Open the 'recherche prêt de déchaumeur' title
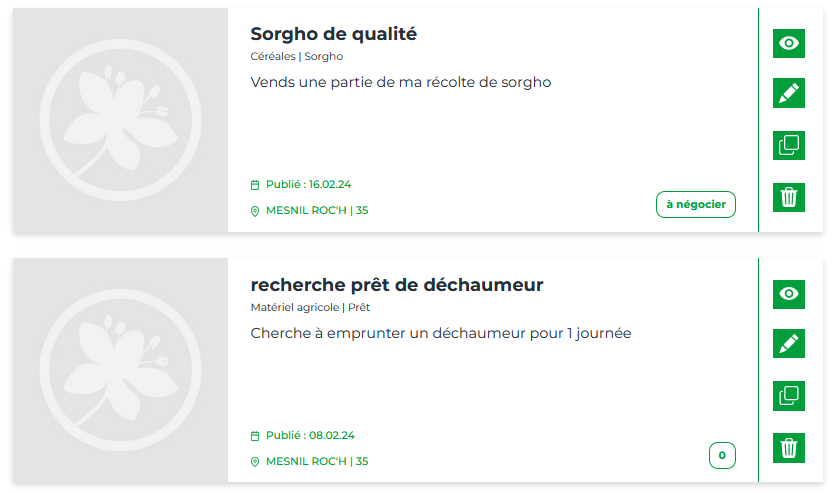 click(x=397, y=285)
